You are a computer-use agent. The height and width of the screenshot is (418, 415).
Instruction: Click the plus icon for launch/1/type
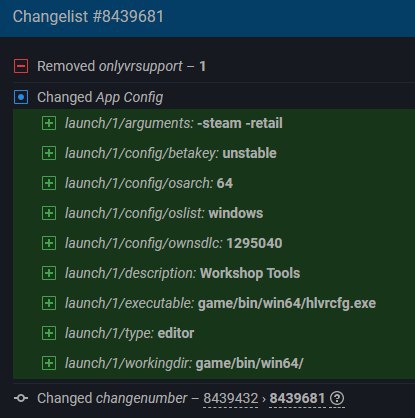(x=49, y=333)
